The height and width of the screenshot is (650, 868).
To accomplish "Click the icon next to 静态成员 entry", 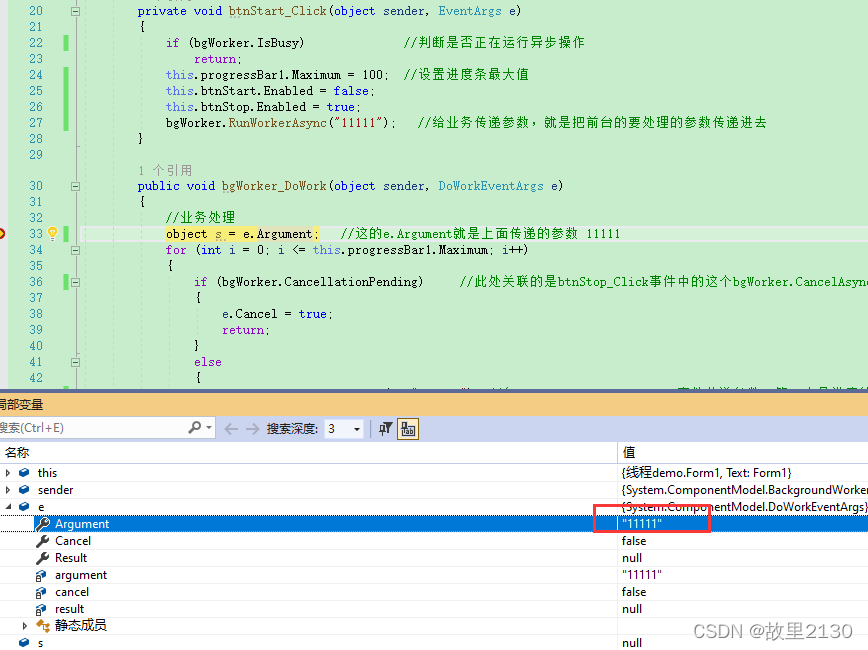I will click(x=44, y=624).
